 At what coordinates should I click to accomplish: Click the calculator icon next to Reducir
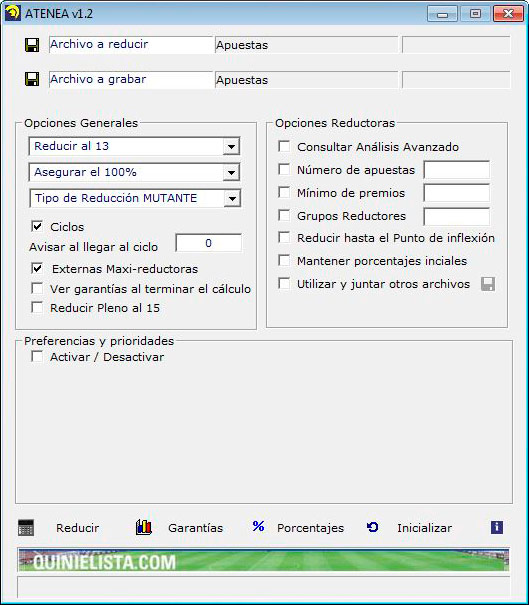coord(26,527)
